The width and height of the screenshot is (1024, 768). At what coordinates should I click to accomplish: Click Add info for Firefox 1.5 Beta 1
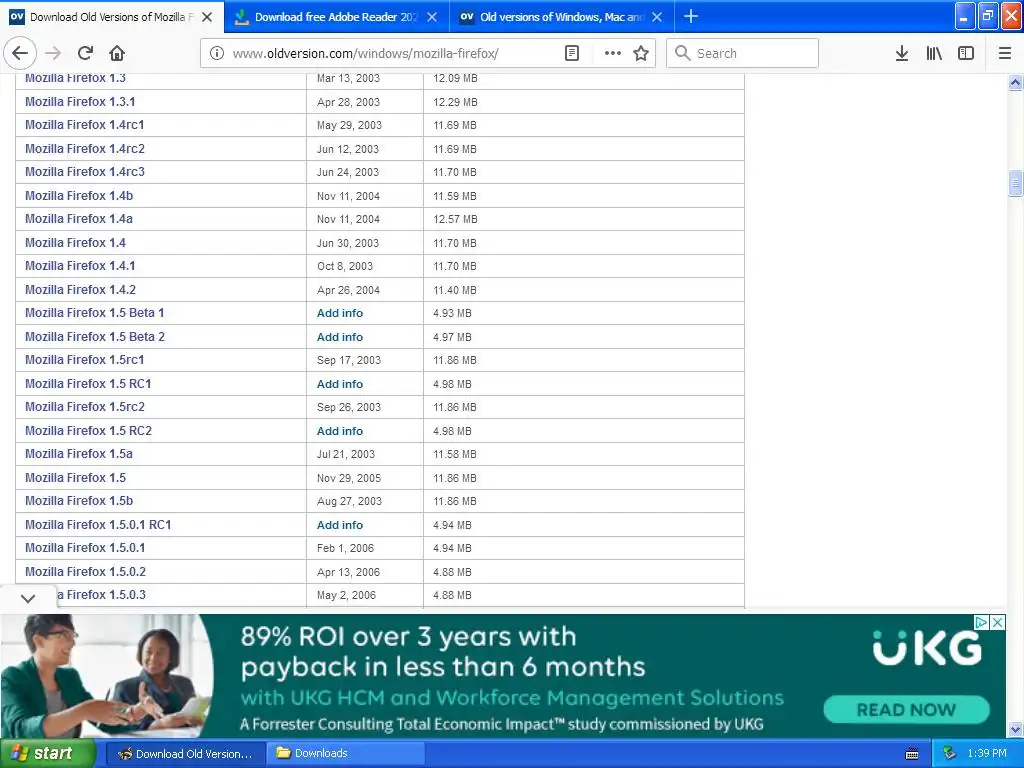(x=340, y=313)
